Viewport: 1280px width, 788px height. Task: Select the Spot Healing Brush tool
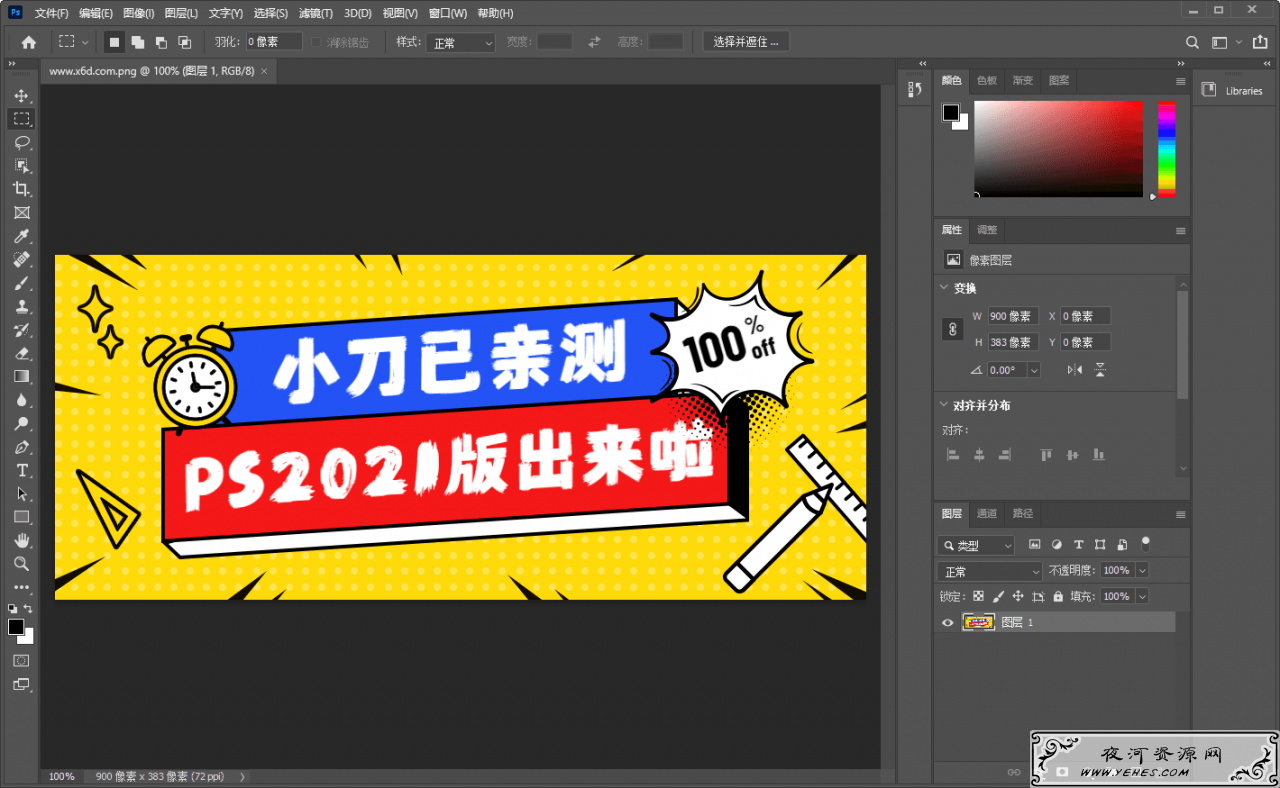click(x=21, y=260)
